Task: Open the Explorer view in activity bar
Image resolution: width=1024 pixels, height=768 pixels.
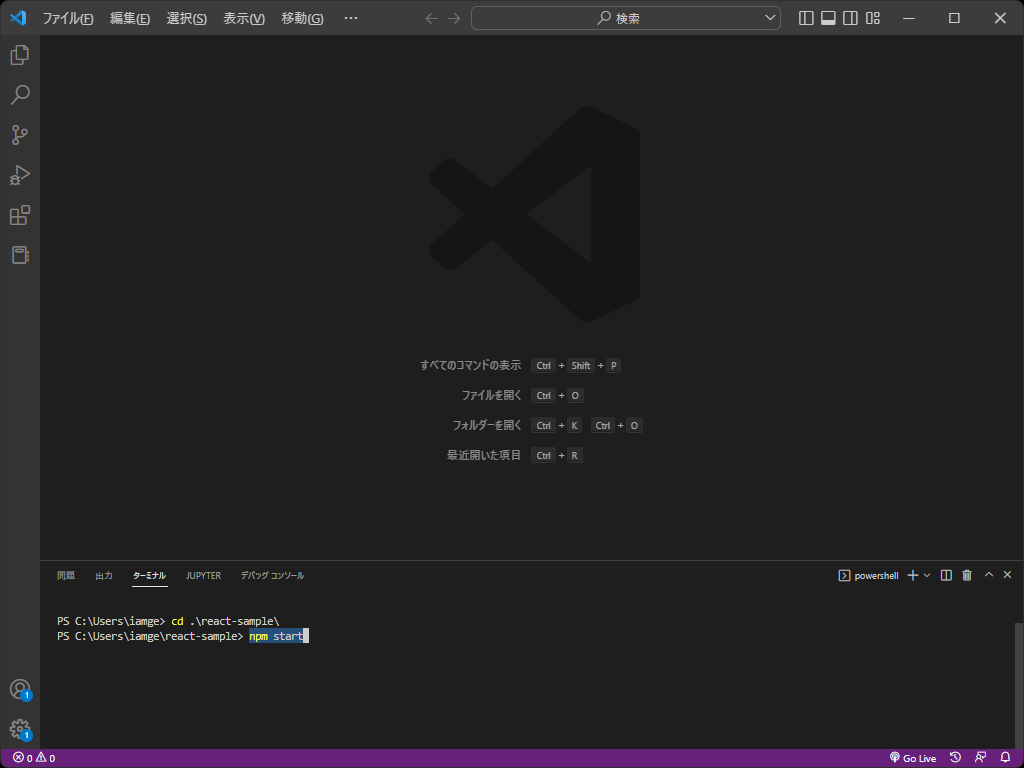Action: coord(20,55)
